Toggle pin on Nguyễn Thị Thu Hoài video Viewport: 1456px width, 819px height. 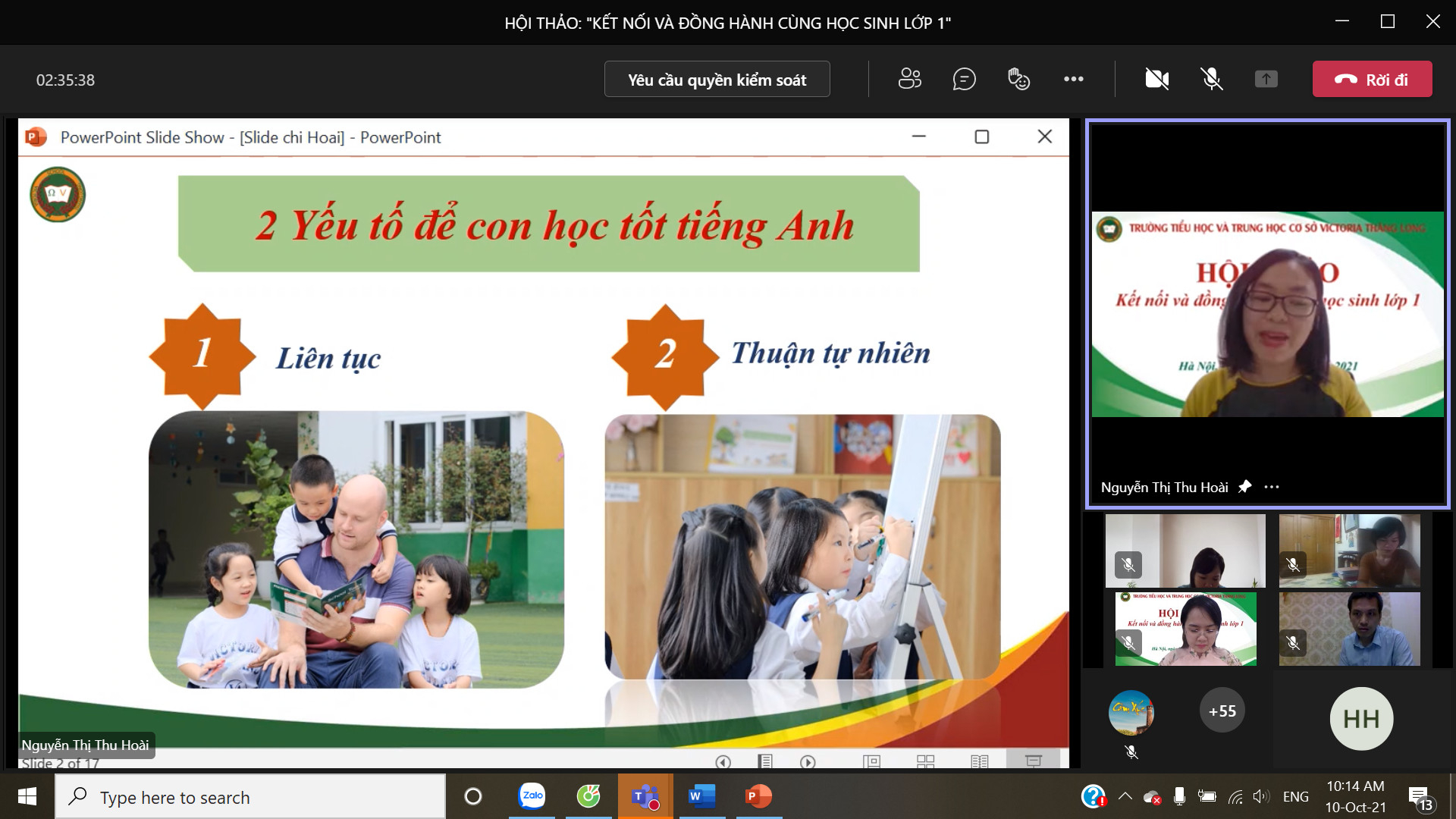tap(1244, 487)
